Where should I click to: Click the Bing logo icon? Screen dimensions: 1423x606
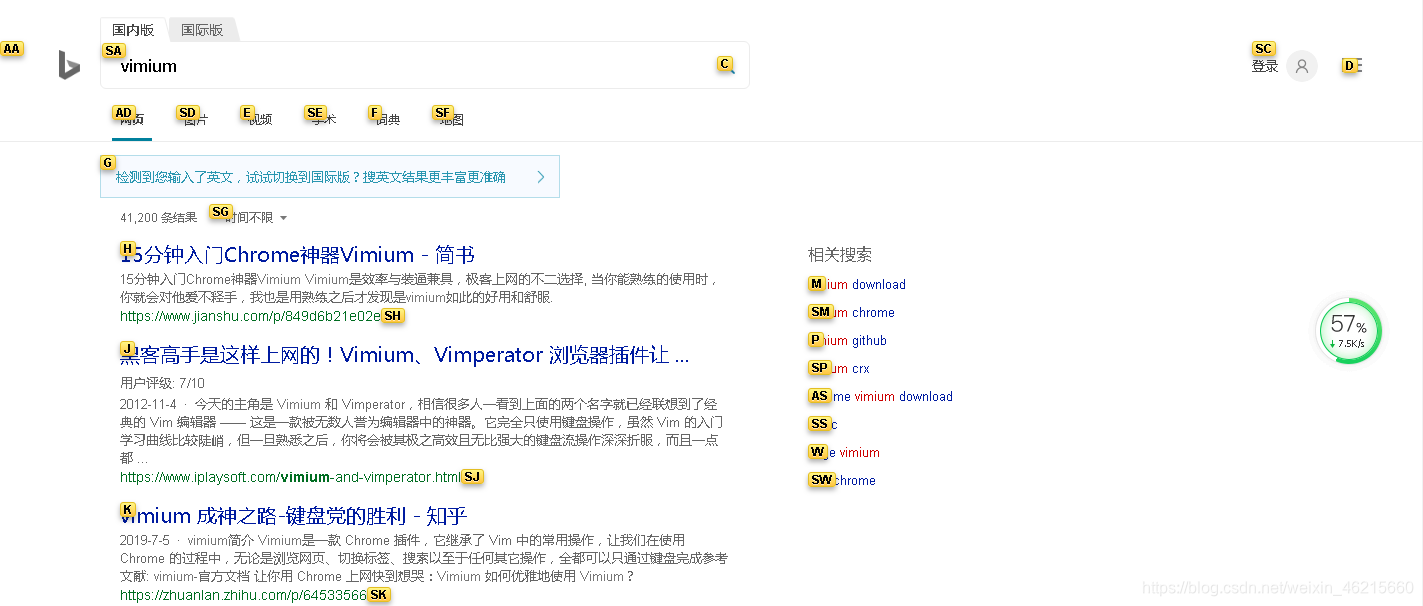pyautogui.click(x=69, y=65)
